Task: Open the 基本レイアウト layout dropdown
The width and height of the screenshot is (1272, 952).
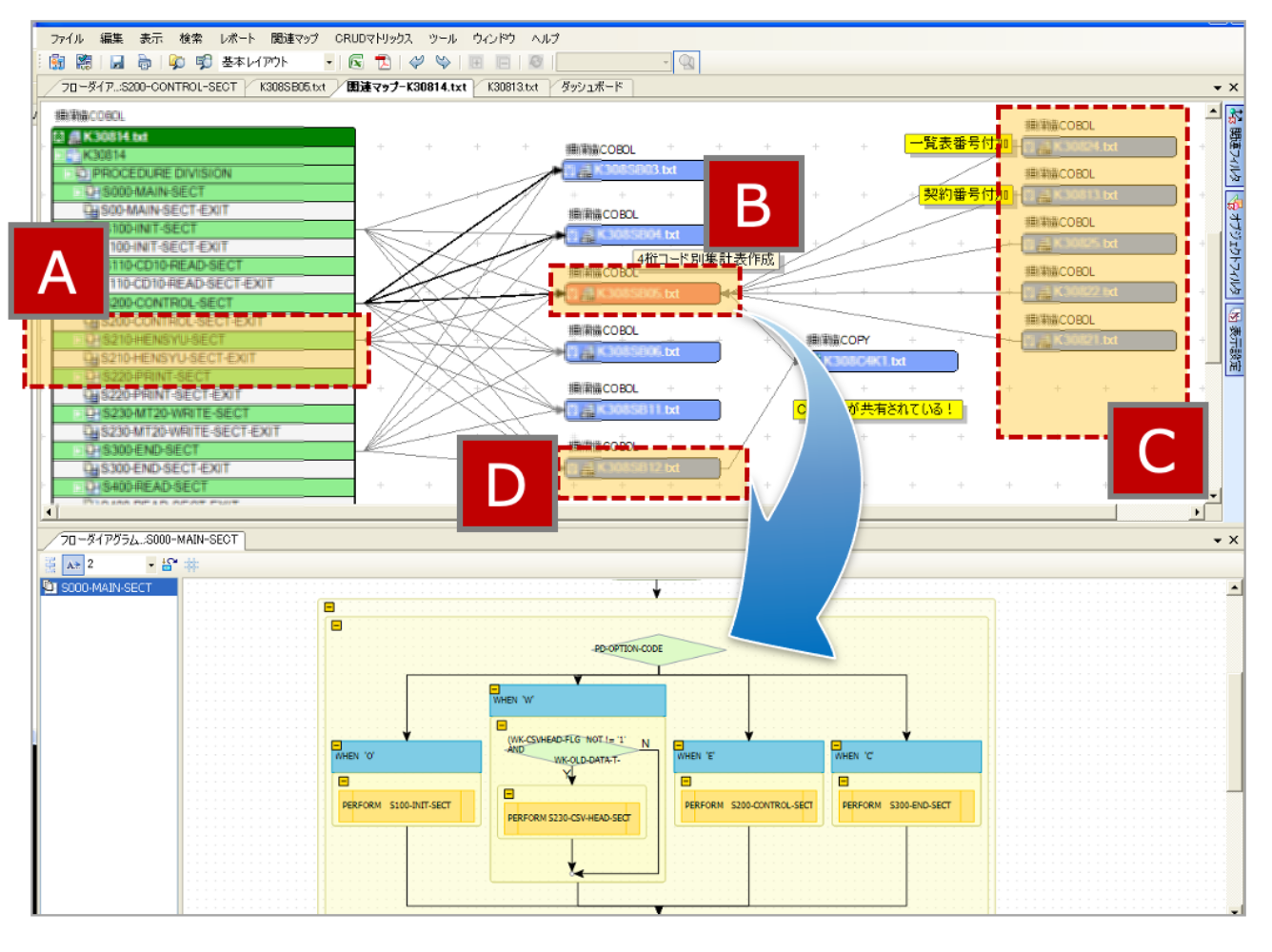Action: [x=329, y=62]
